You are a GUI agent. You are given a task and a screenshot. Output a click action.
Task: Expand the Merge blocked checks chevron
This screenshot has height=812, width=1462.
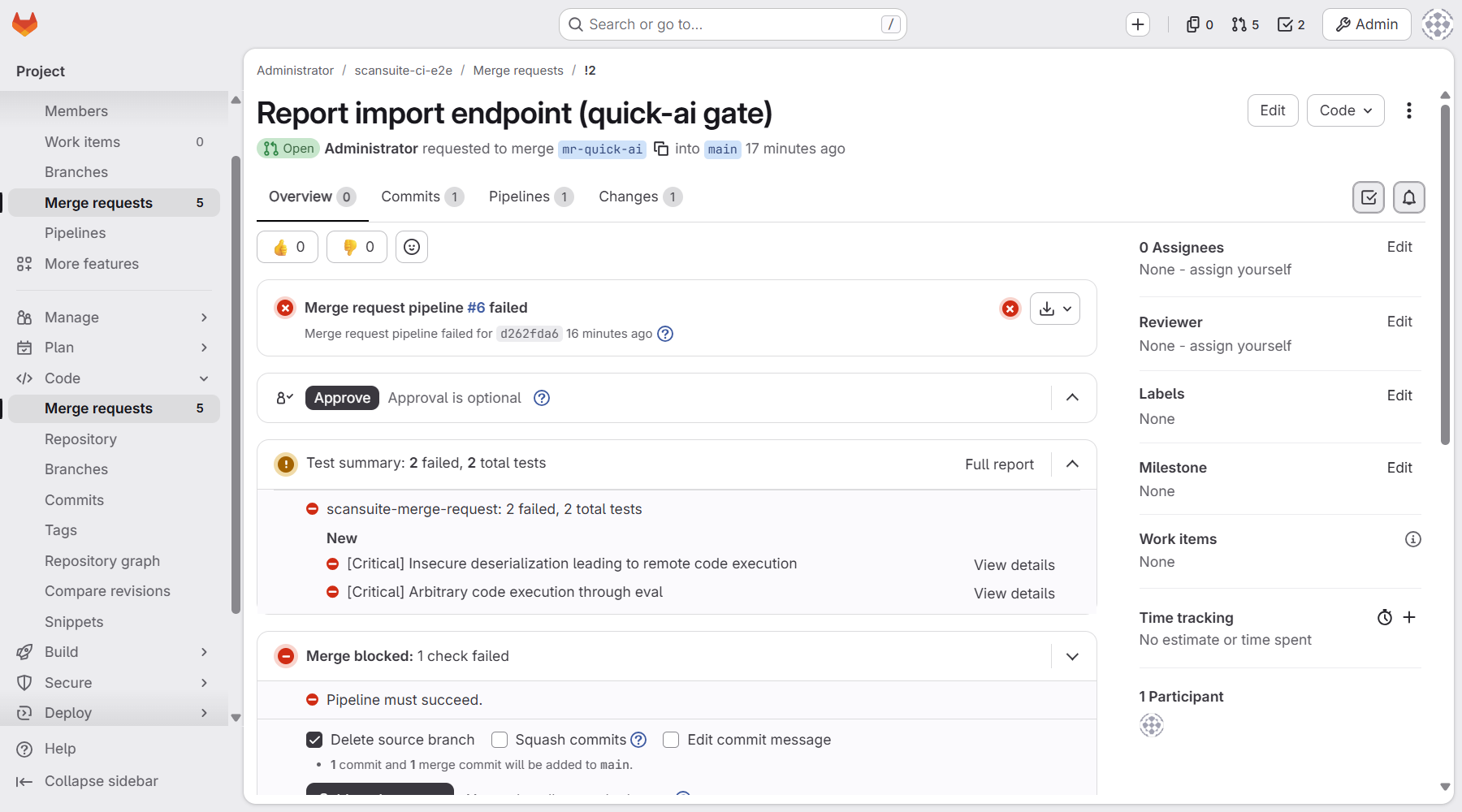point(1072,656)
